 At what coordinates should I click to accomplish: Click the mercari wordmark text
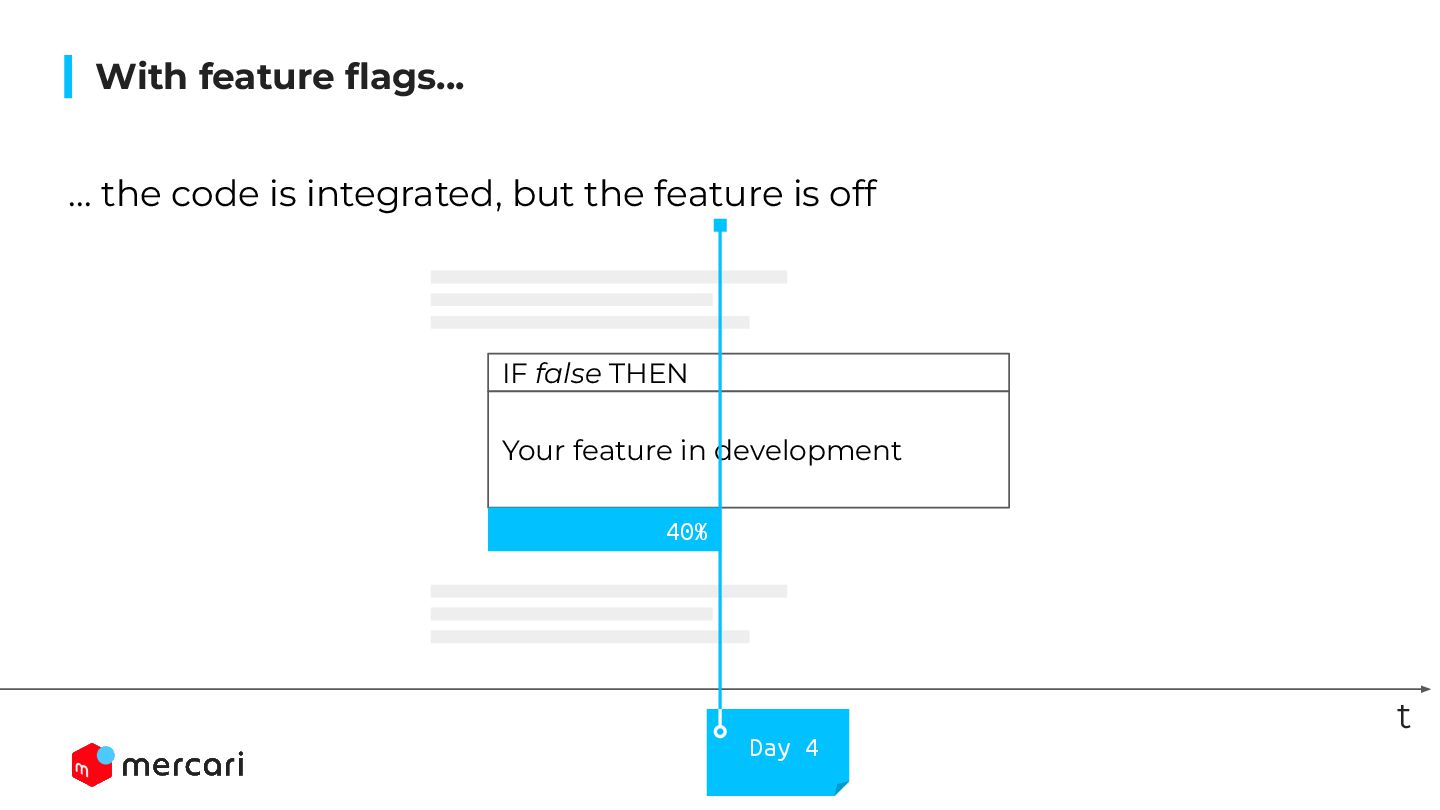click(x=182, y=766)
